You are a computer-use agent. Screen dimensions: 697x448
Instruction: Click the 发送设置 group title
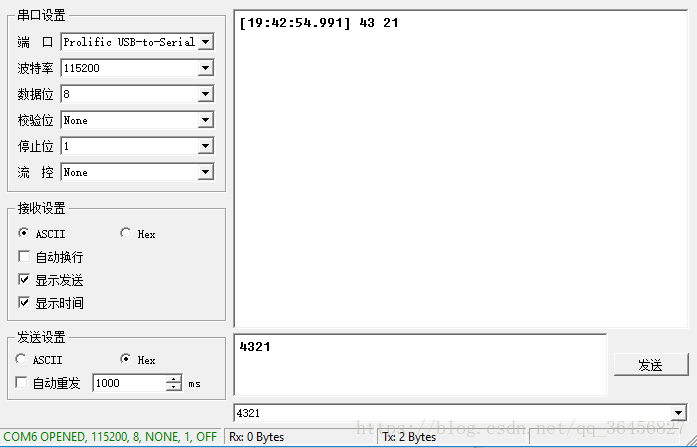tap(41, 337)
